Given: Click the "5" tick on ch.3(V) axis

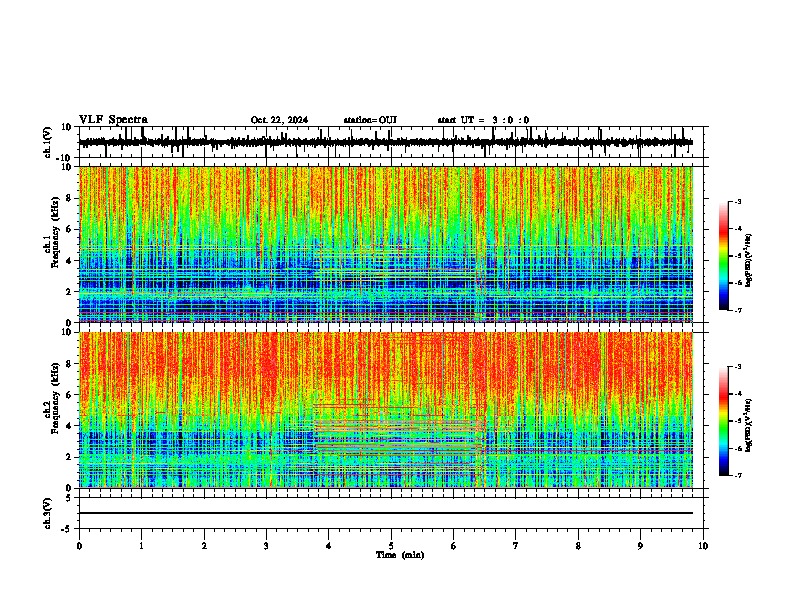Looking at the screenshot, I should click(x=69, y=498).
